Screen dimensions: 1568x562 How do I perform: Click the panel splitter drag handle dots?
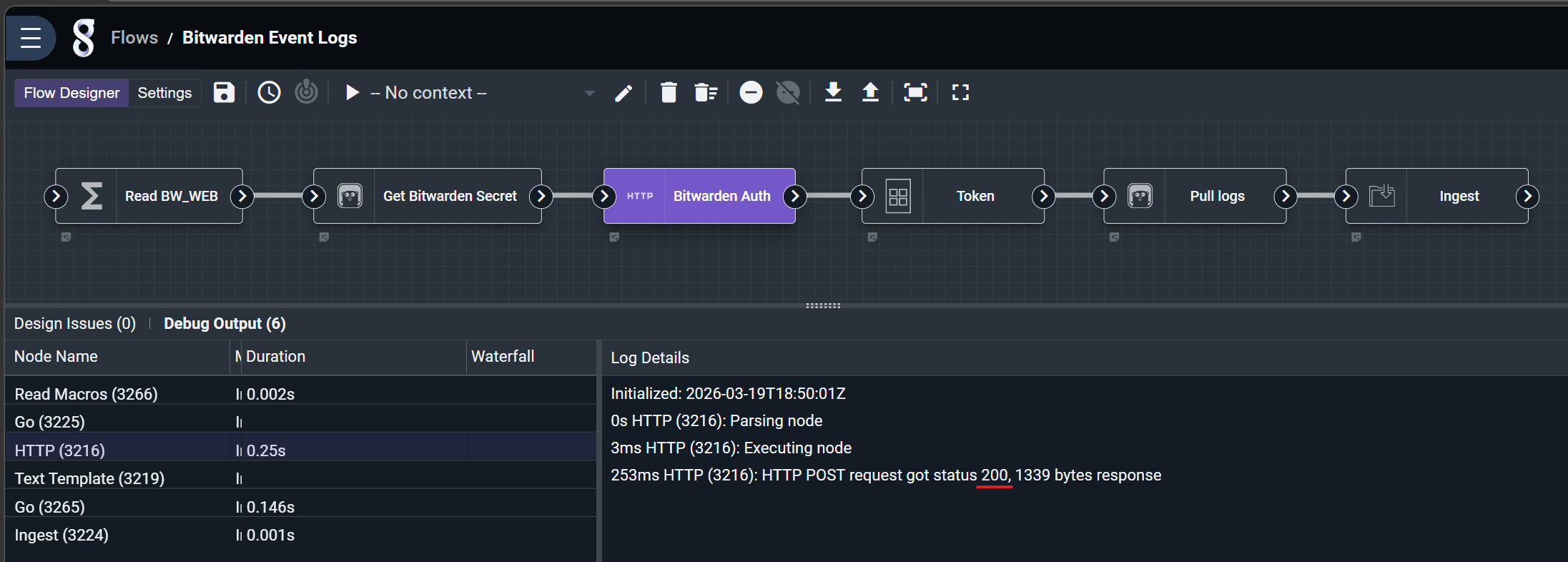(x=823, y=305)
